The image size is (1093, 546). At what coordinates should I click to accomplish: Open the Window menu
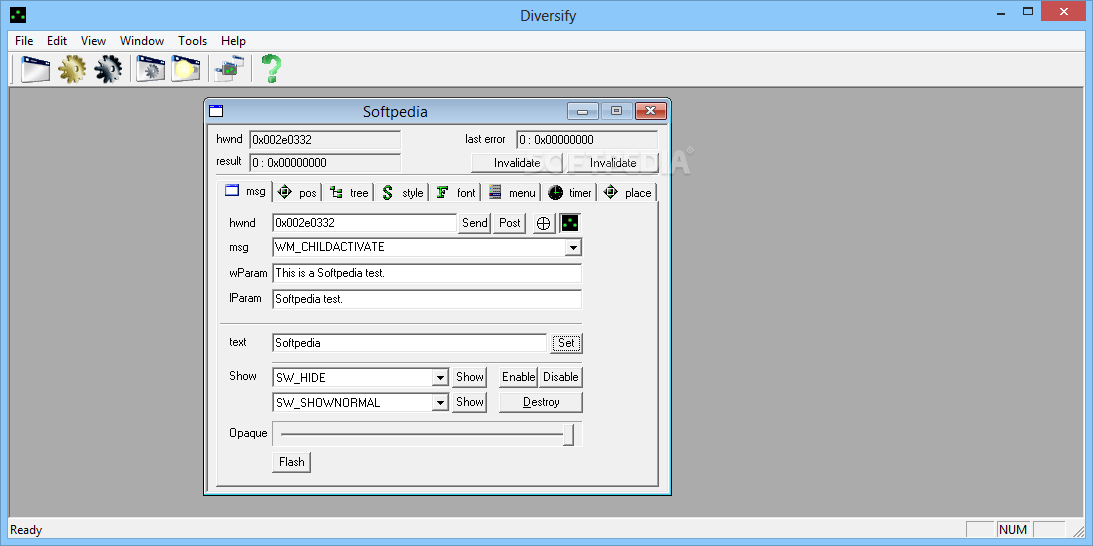click(x=142, y=40)
